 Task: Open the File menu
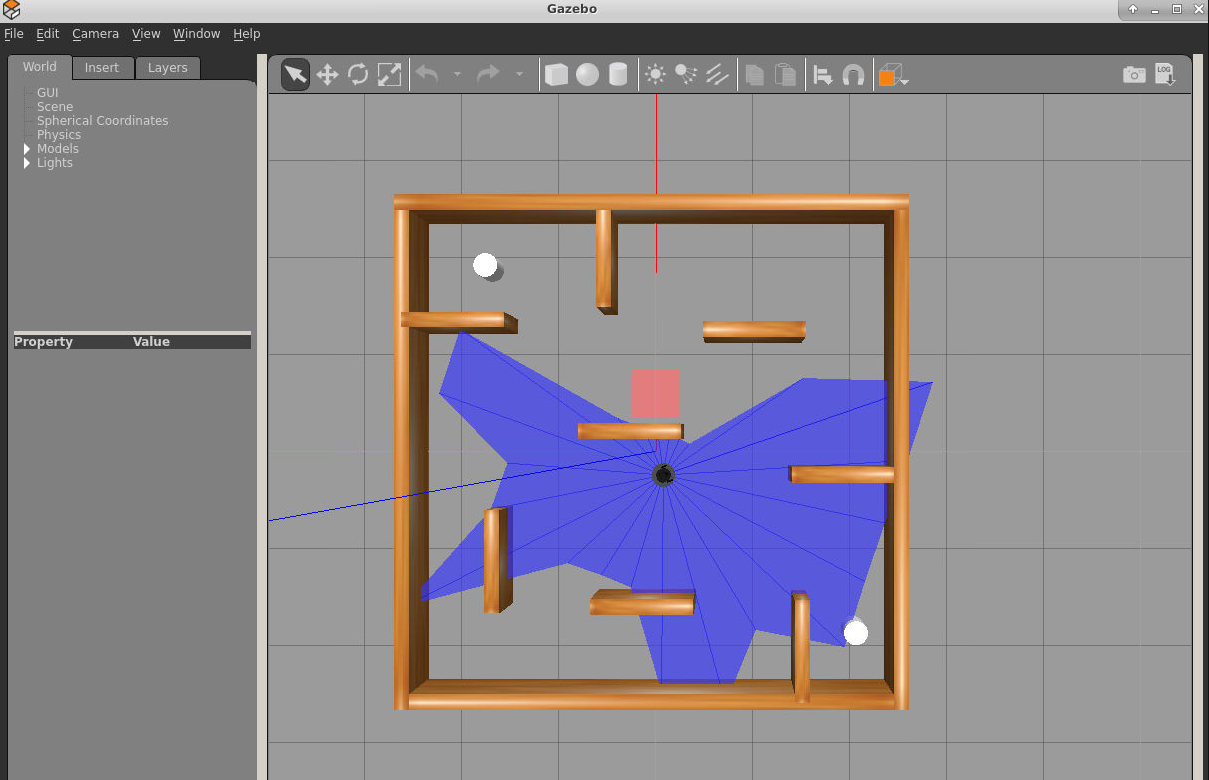[14, 34]
